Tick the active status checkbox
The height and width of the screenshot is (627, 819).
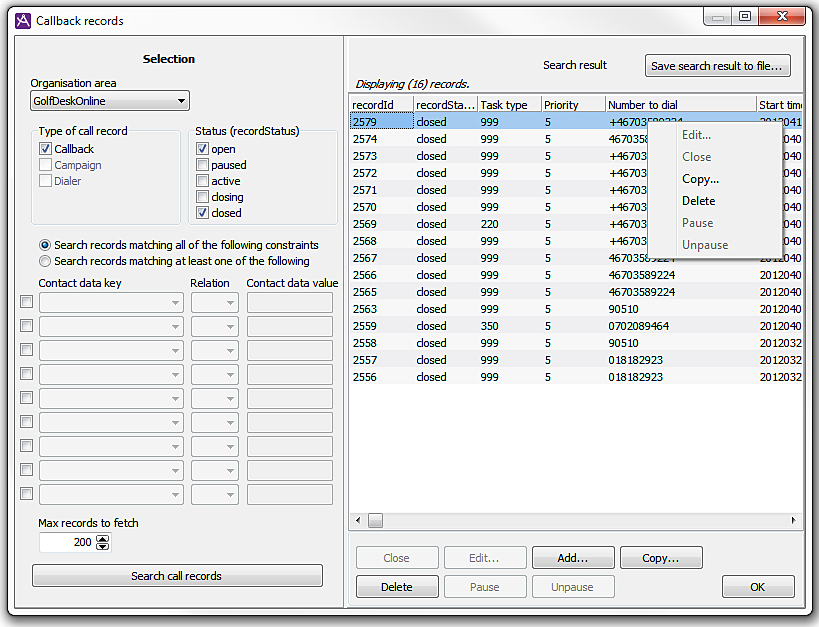point(203,181)
